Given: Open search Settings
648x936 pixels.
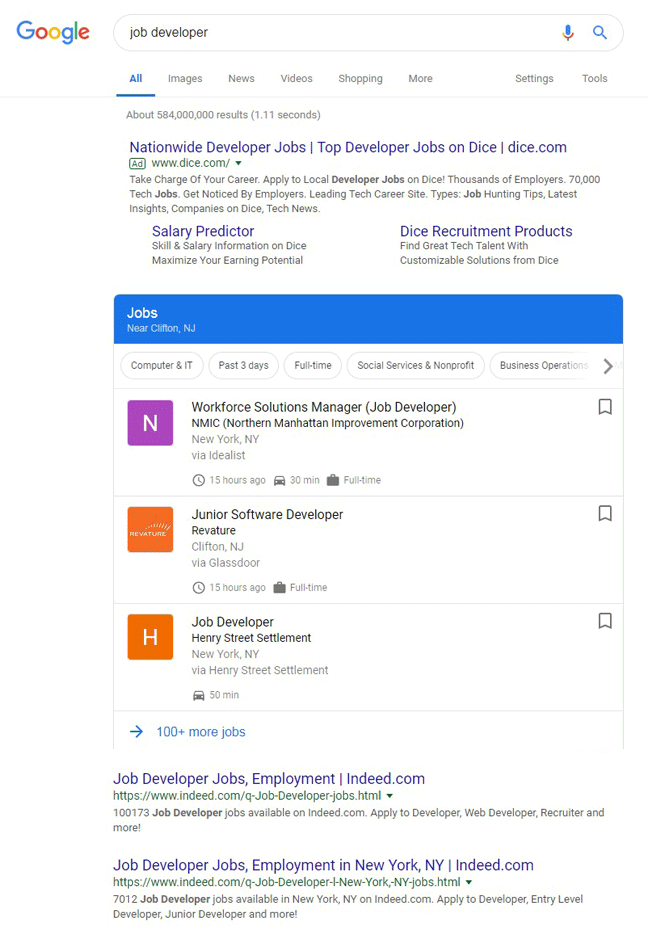Looking at the screenshot, I should pyautogui.click(x=534, y=78).
